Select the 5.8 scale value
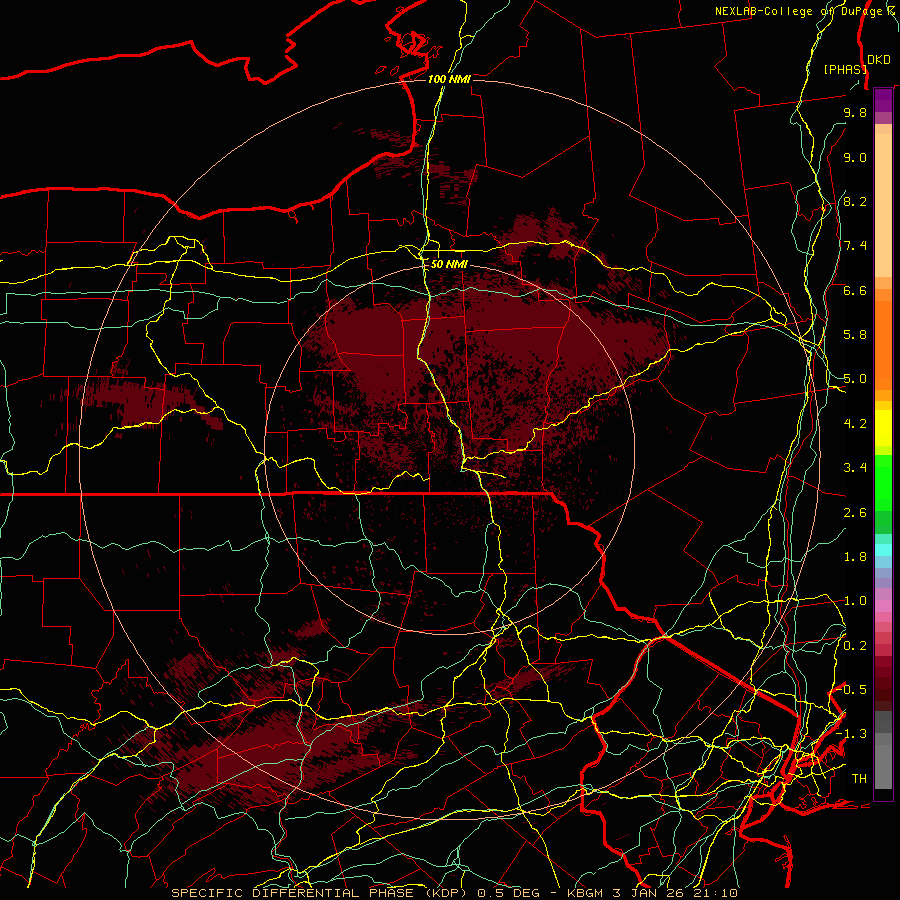The height and width of the screenshot is (900, 900). click(x=855, y=335)
